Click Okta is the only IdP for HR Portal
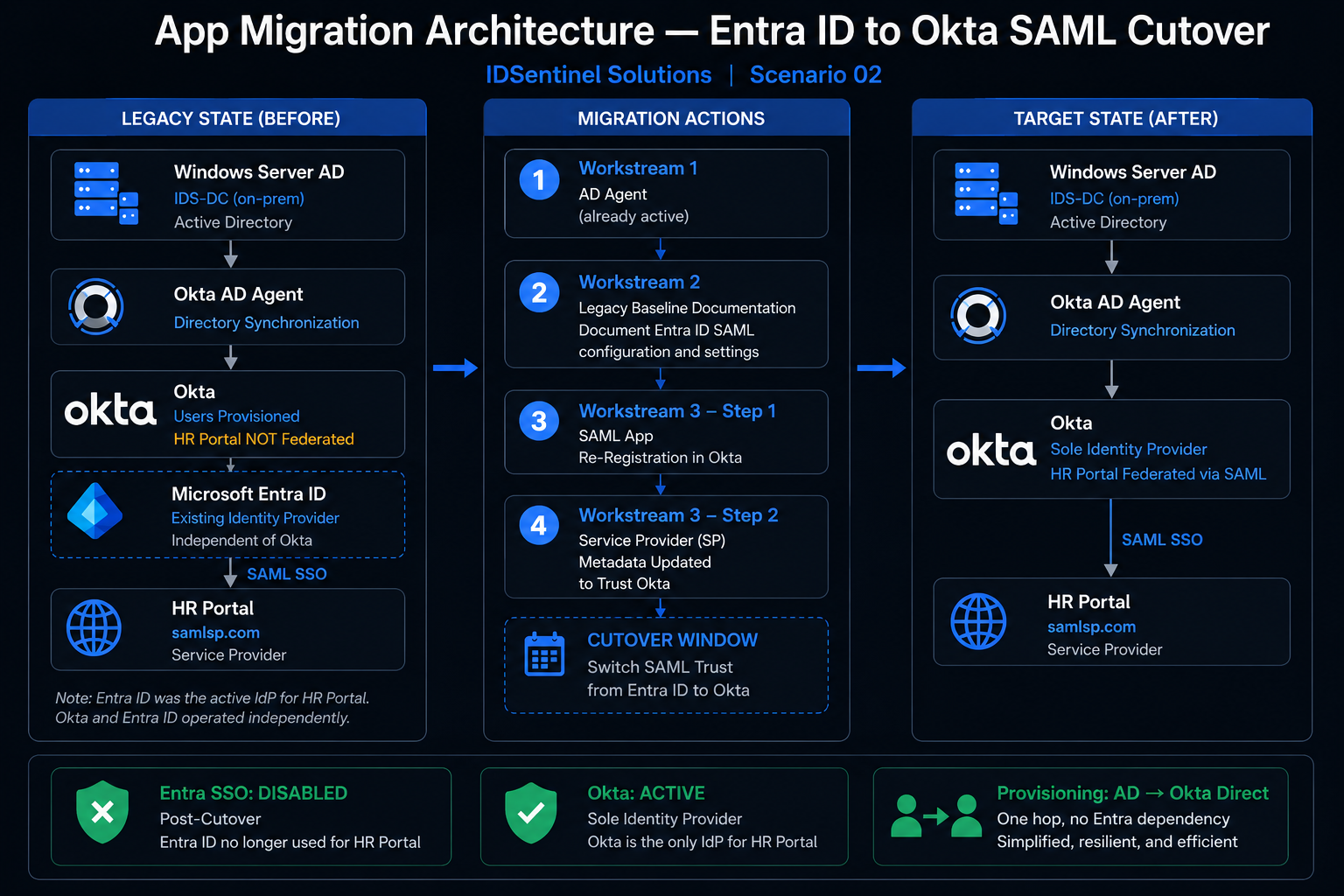The height and width of the screenshot is (896, 1344). click(702, 842)
